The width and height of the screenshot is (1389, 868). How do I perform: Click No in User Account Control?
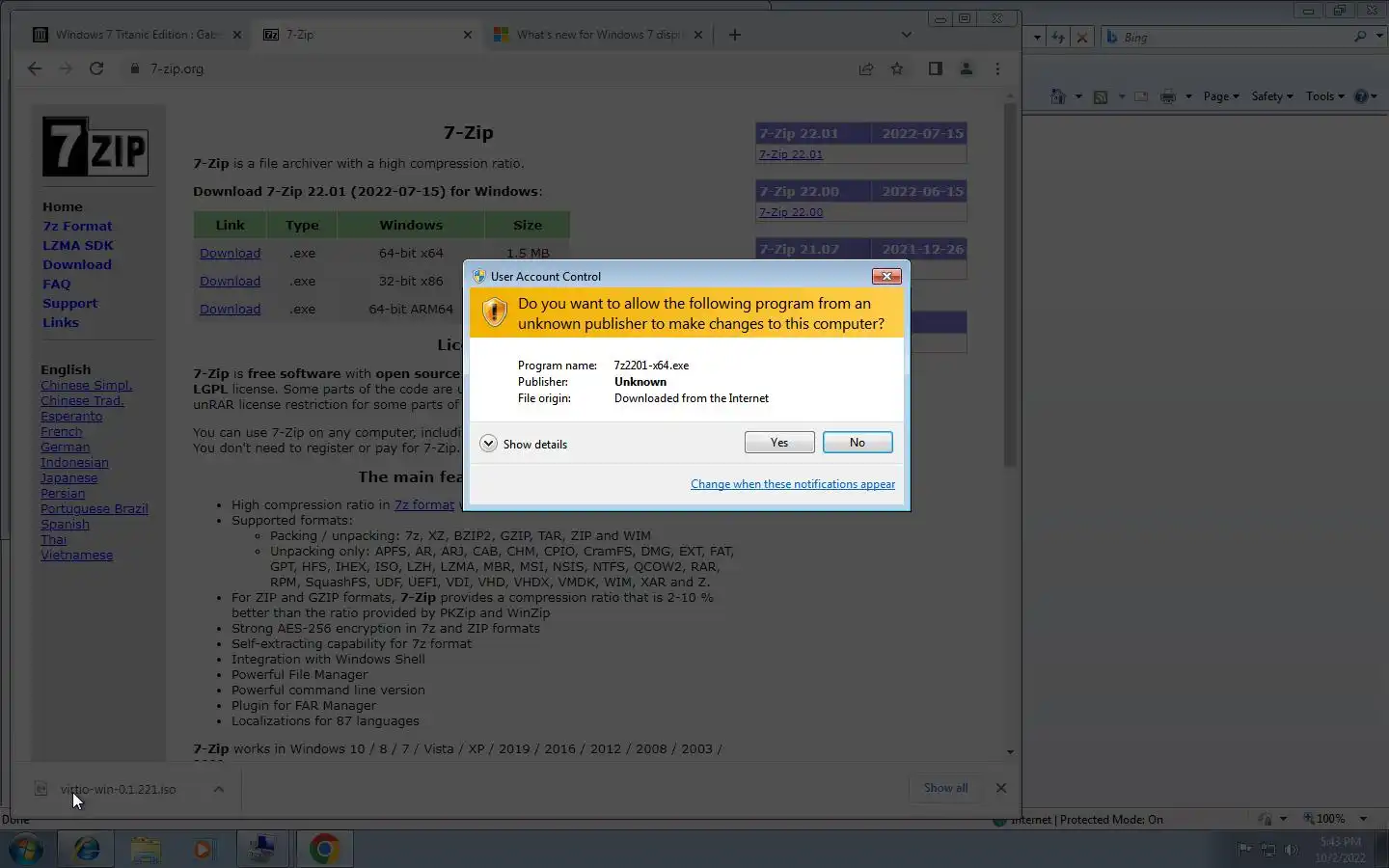[858, 443]
